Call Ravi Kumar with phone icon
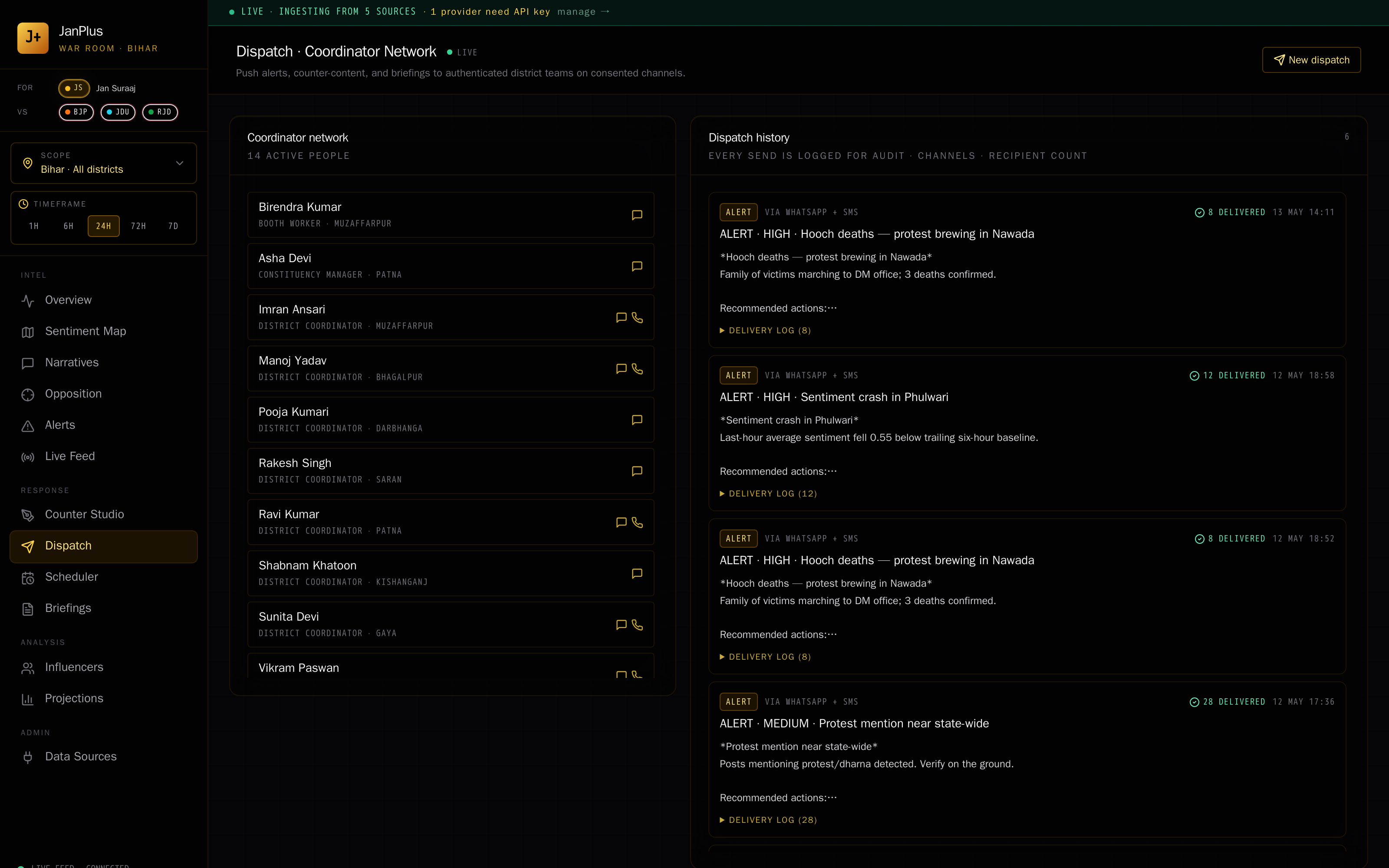This screenshot has height=868, width=1389. pos(637,522)
